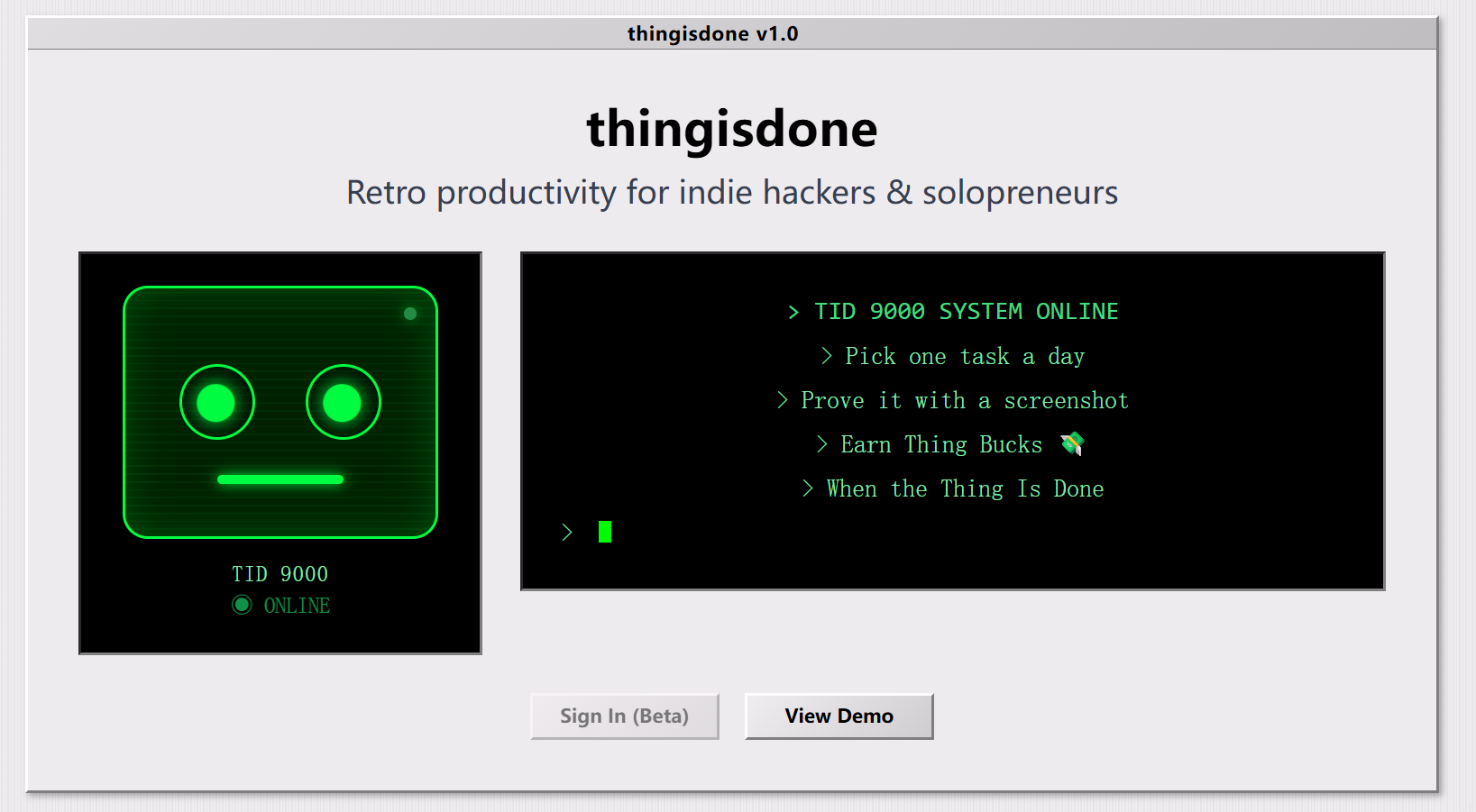Click the chevron before "Pick one task"
1476x812 pixels.
[827, 356]
